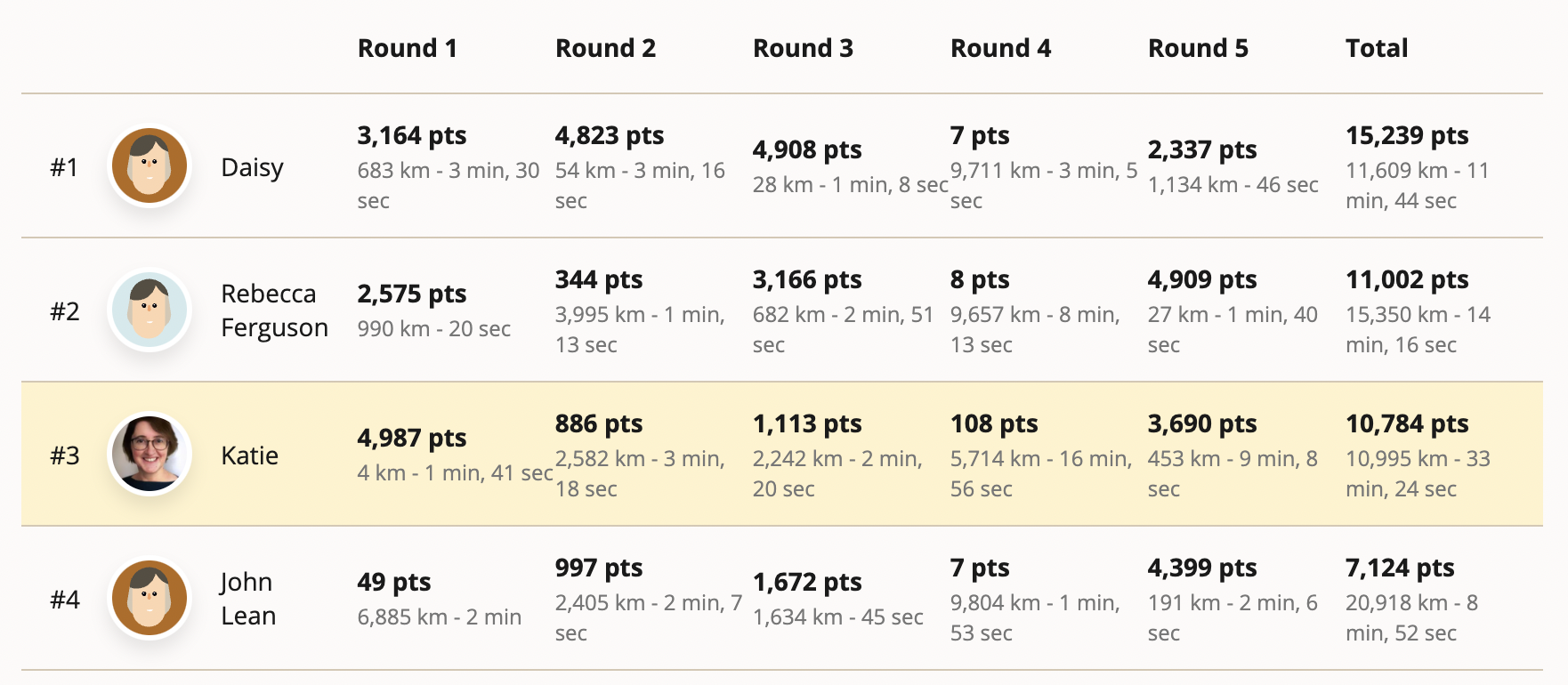Select the Round 2 column header
The image size is (1568, 685).
(605, 48)
